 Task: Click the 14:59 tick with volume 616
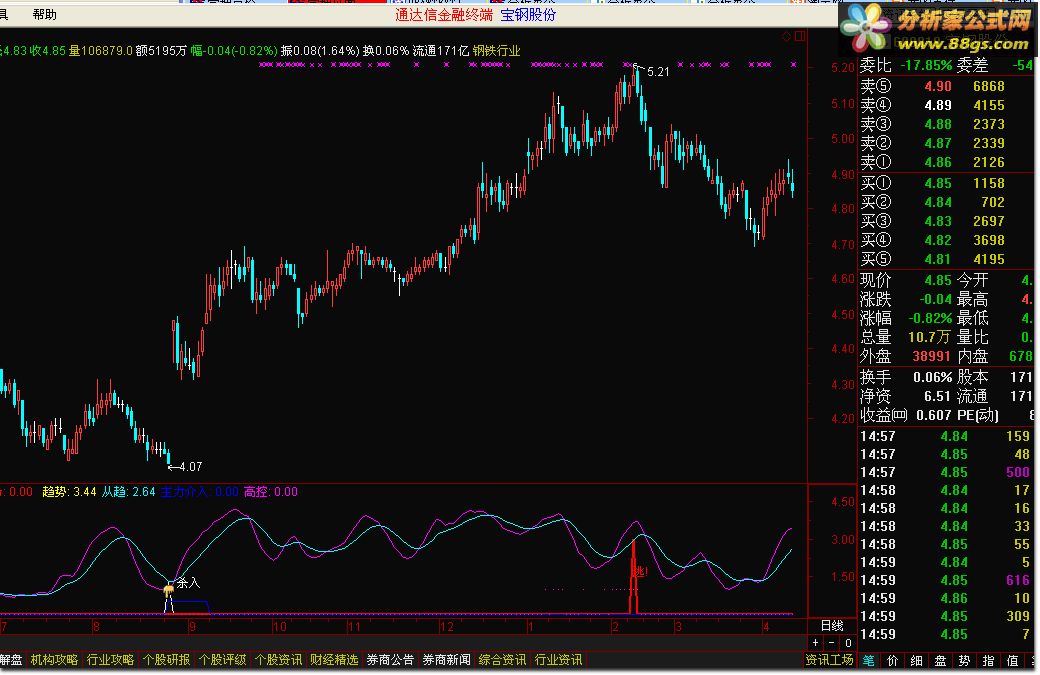946,580
